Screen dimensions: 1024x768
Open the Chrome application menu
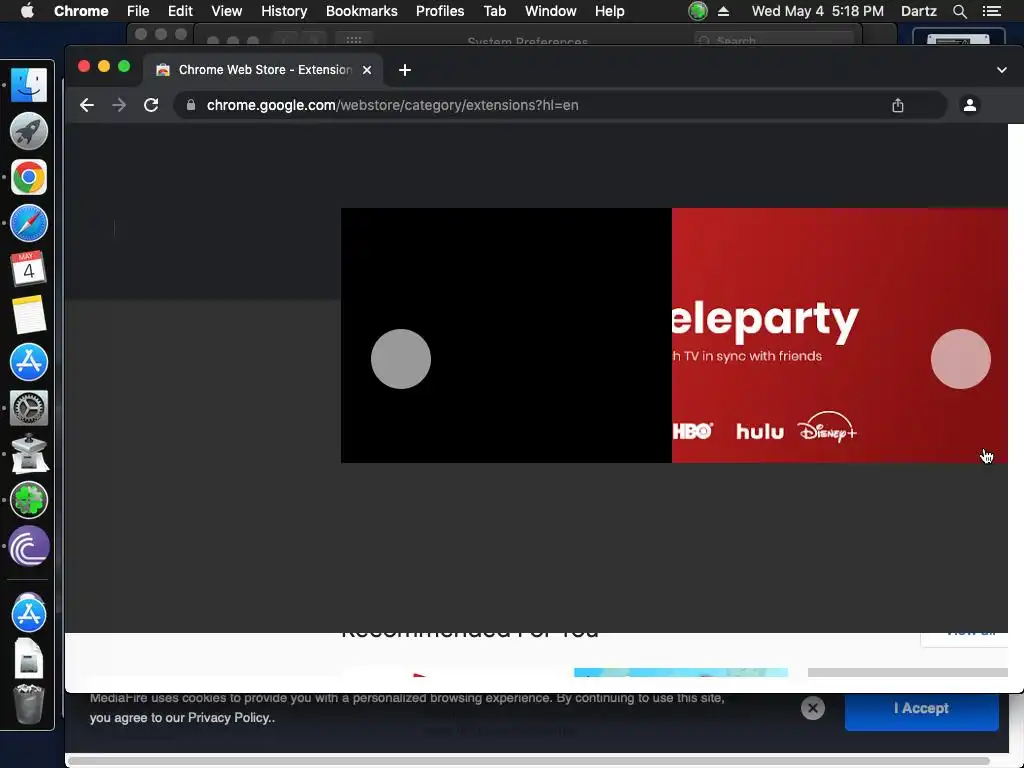pos(81,11)
